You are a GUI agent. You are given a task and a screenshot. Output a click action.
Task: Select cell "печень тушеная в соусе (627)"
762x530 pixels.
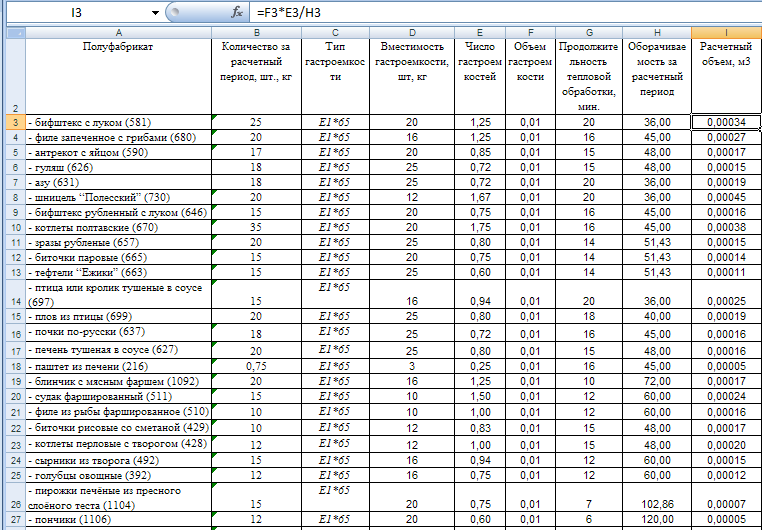click(x=119, y=350)
